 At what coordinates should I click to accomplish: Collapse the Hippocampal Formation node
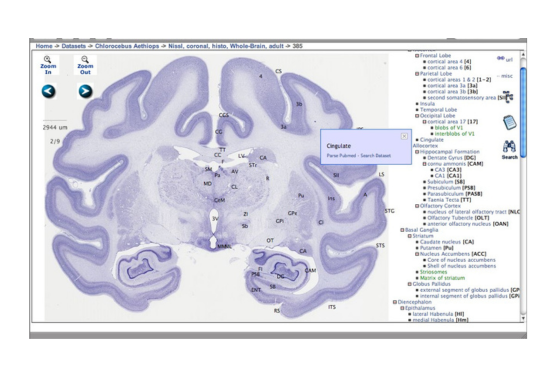click(417, 152)
